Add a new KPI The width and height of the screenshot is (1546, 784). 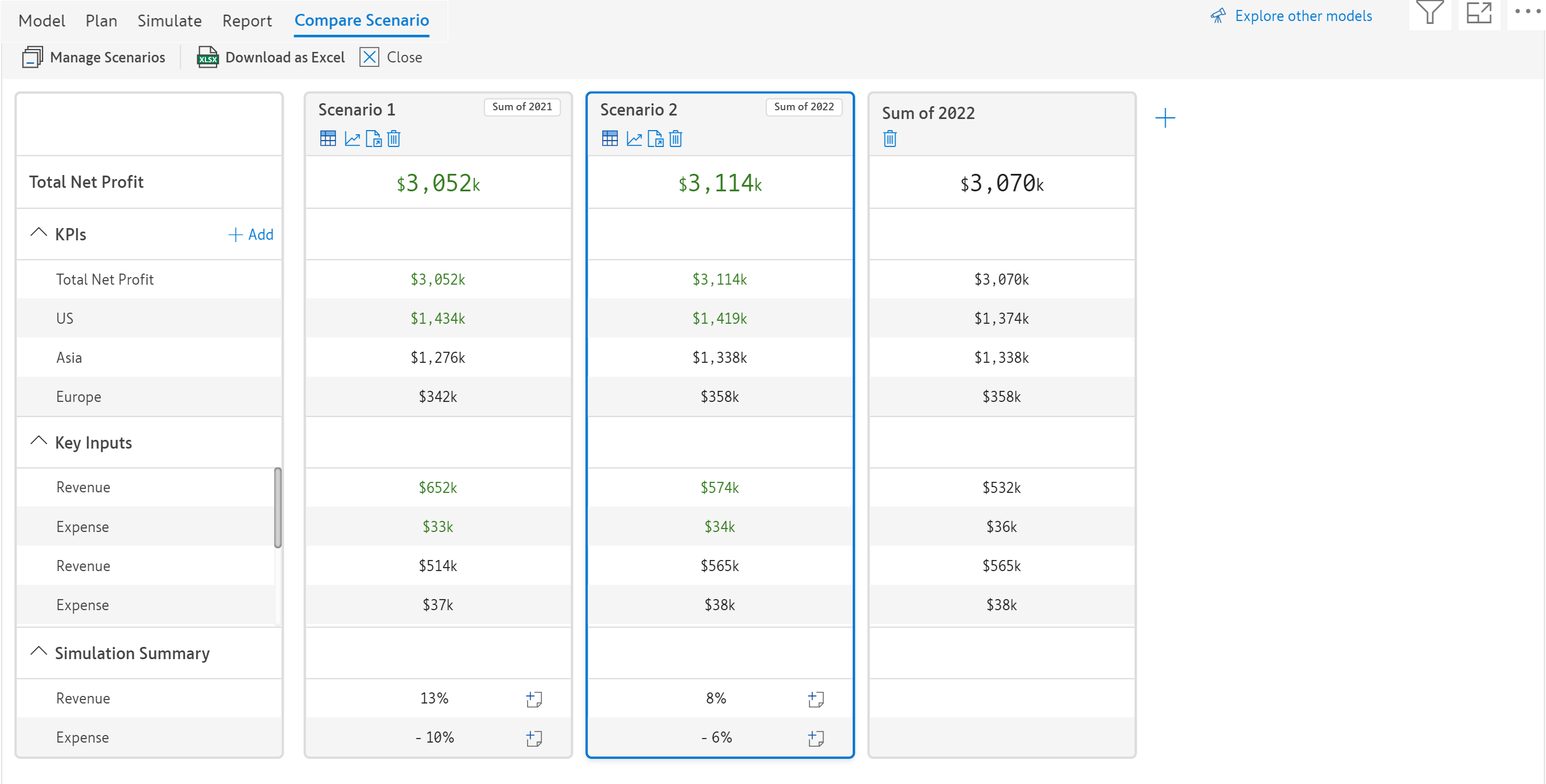(251, 235)
